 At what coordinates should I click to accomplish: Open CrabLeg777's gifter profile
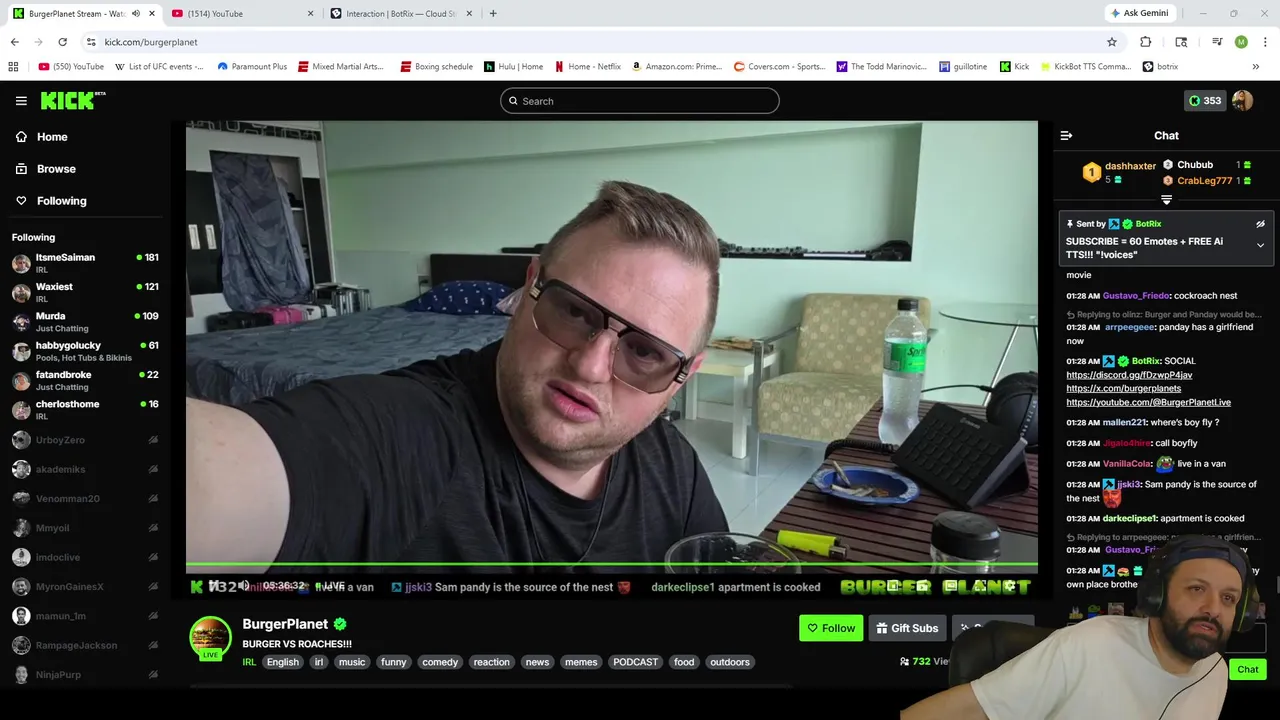[x=1205, y=181]
